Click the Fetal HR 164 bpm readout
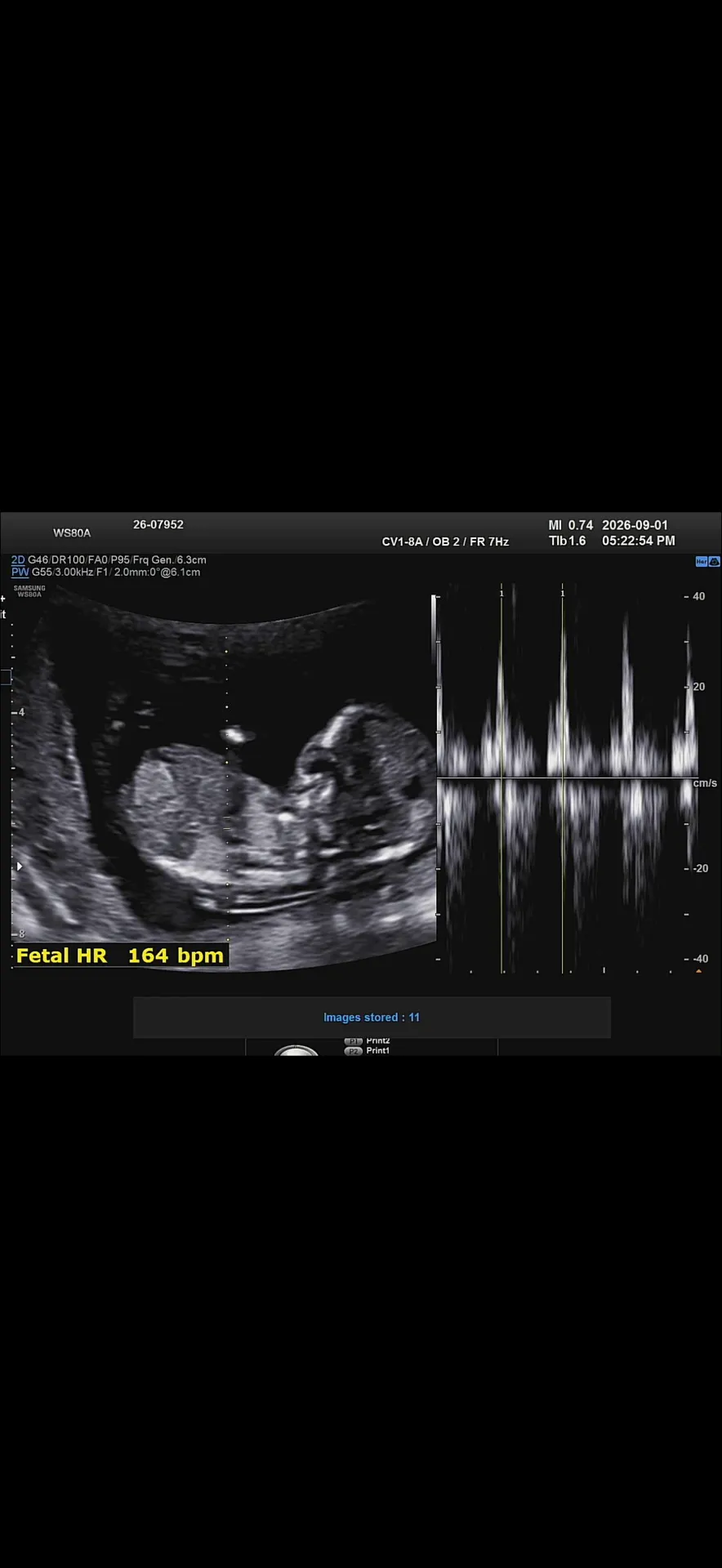This screenshot has height=1568, width=722. click(x=120, y=955)
